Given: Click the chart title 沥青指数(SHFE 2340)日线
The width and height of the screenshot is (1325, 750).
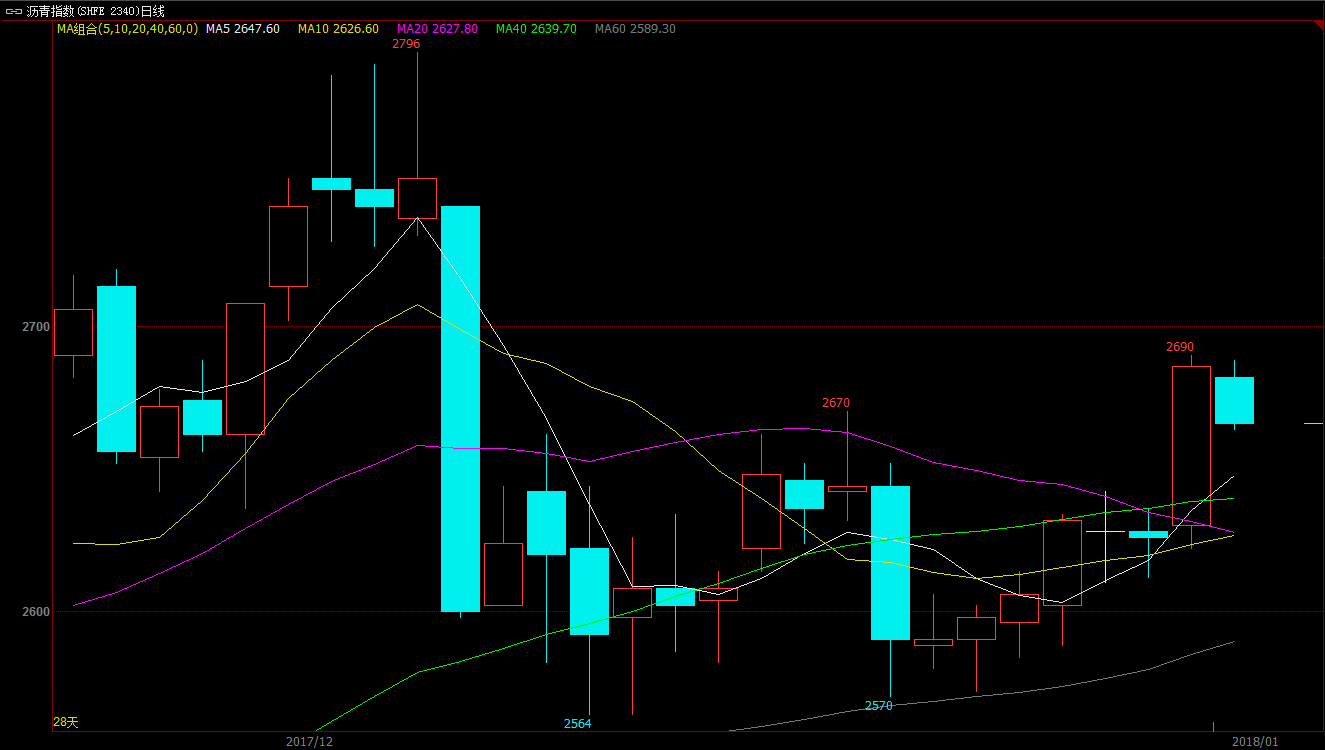Looking at the screenshot, I should pyautogui.click(x=96, y=11).
